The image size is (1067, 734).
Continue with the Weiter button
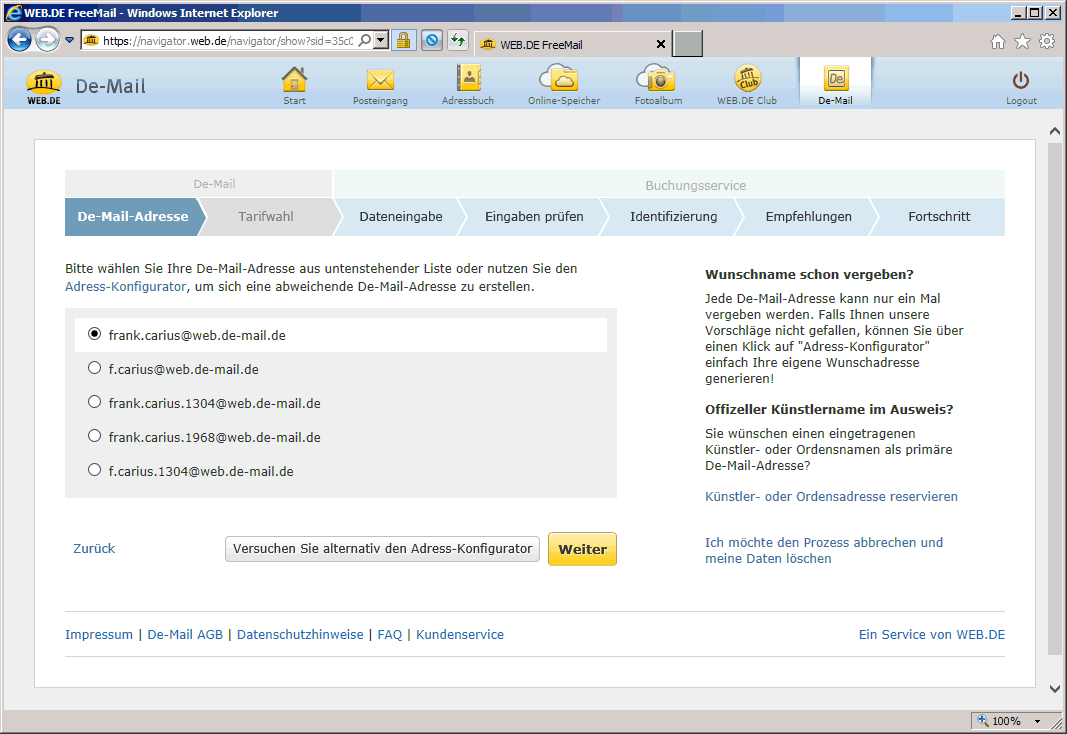(582, 549)
